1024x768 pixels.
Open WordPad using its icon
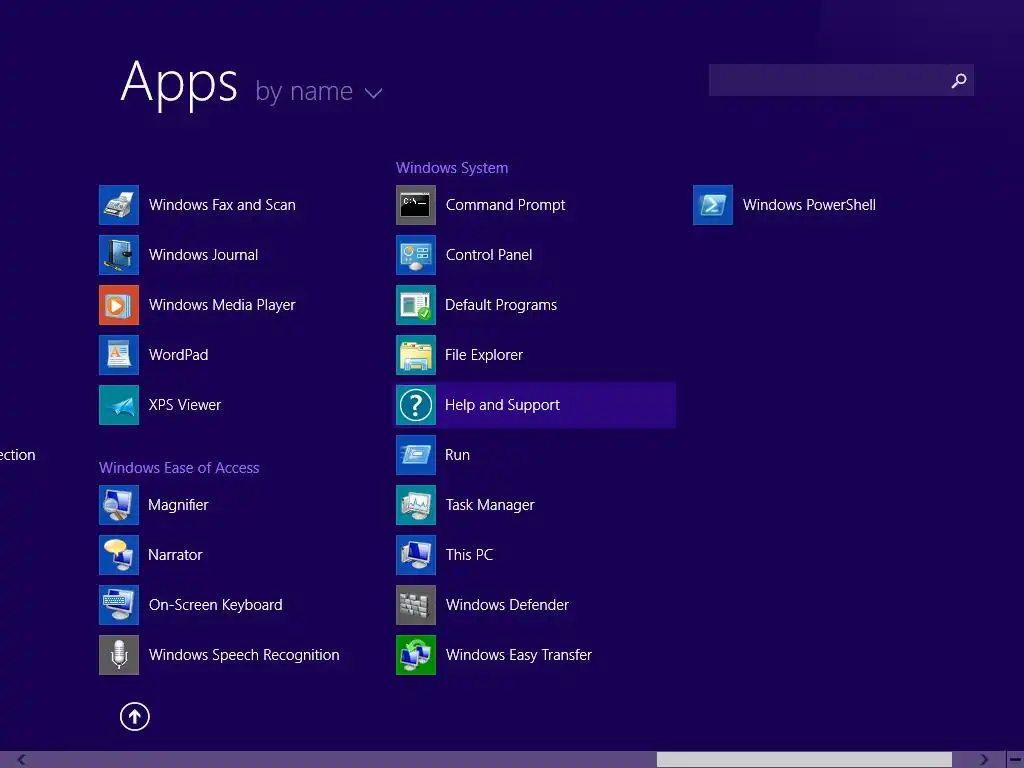(119, 355)
